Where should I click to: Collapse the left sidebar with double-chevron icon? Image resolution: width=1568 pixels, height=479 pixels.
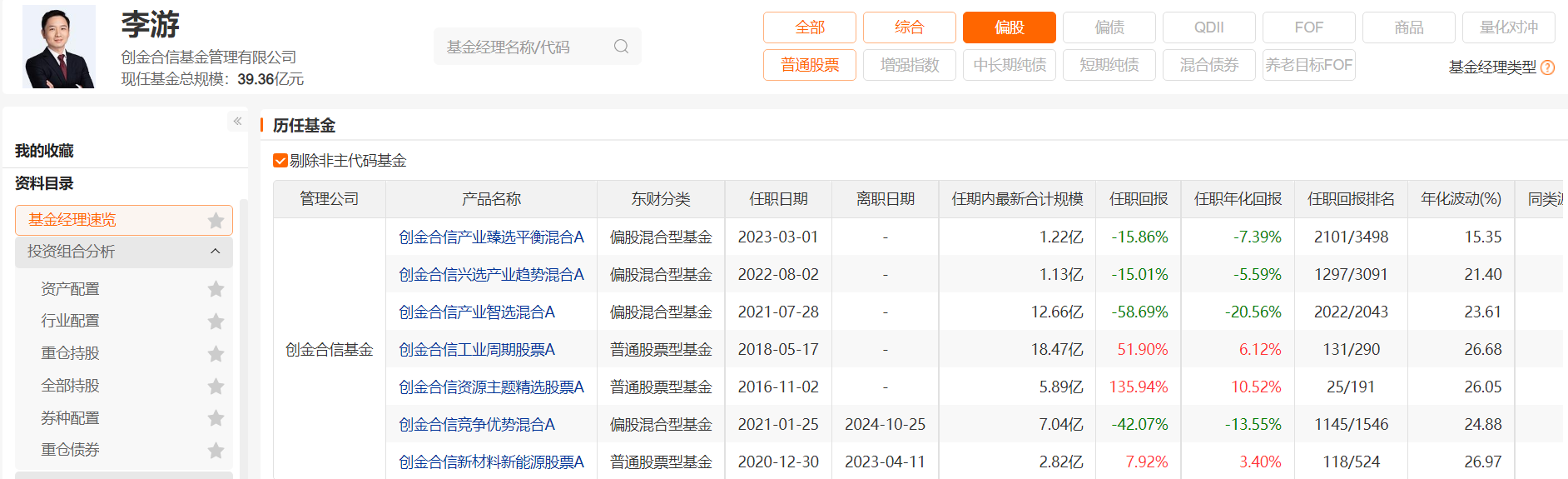tap(237, 122)
